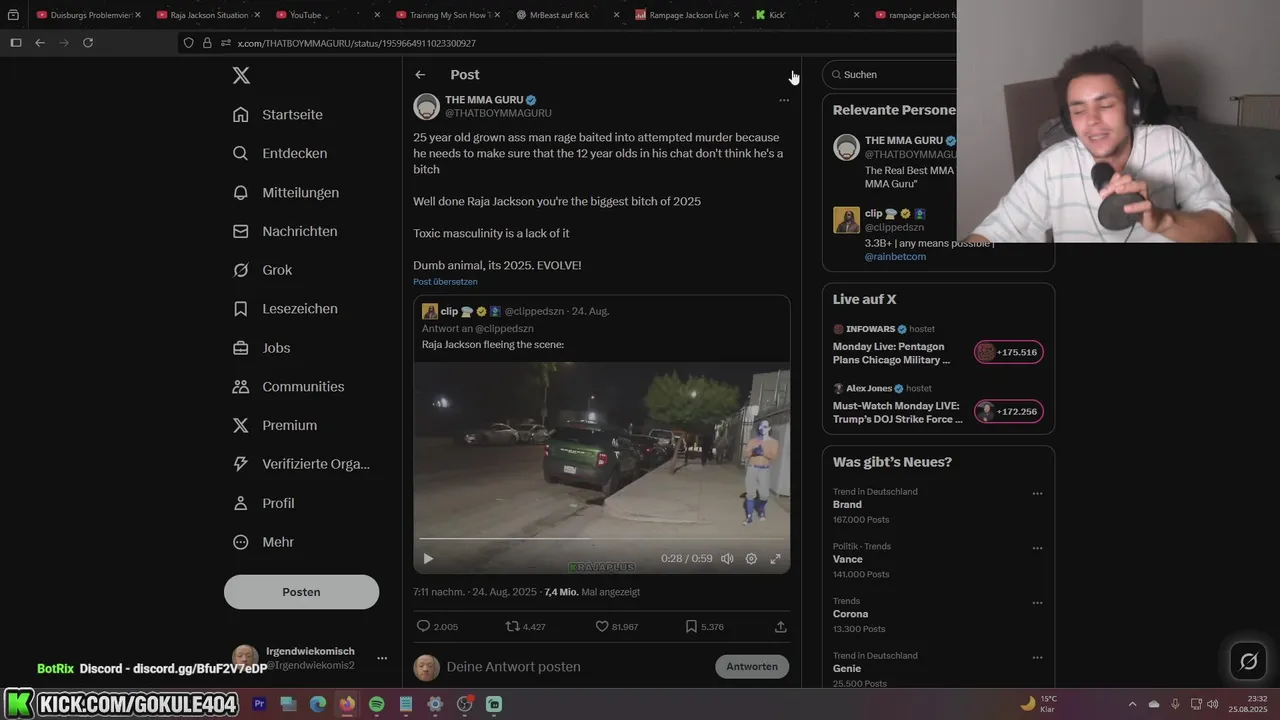This screenshot has width=1280, height=720.
Task: Open three-dot menu on MMA GURU post
Action: (784, 100)
